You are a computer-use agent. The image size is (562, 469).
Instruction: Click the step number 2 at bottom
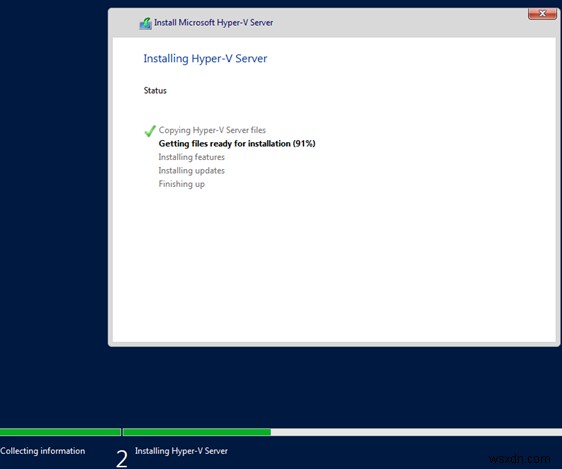tap(122, 459)
